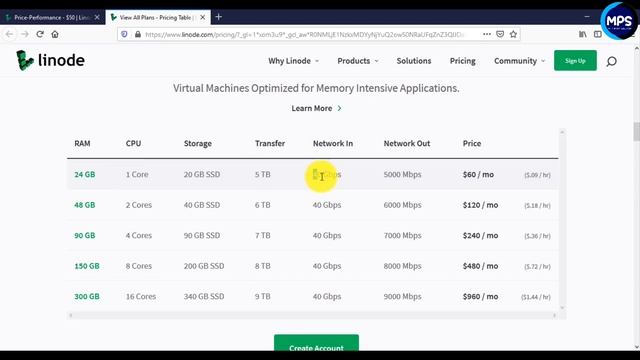
Task: Click the browser Back arrow
Action: point(9,34)
